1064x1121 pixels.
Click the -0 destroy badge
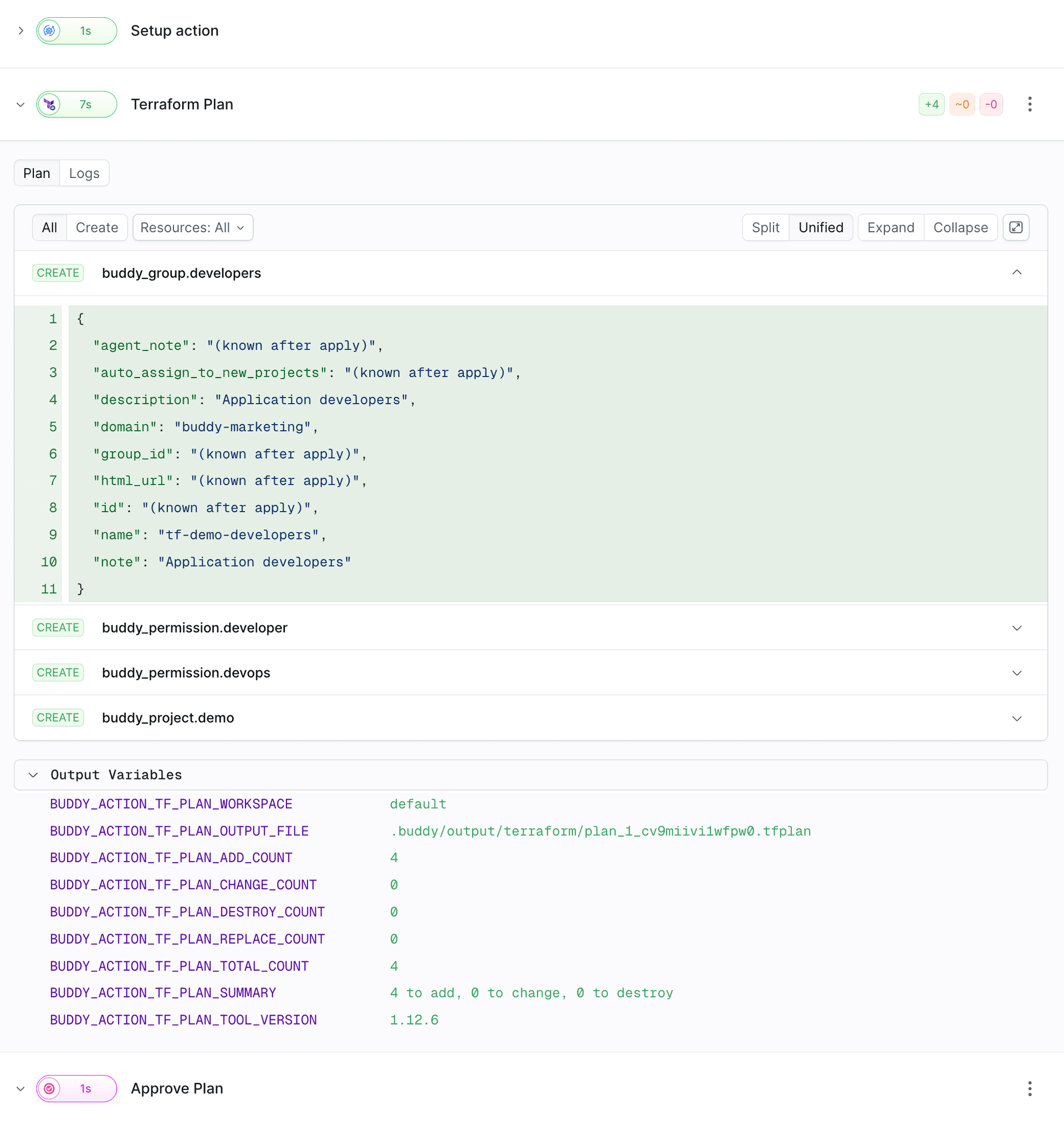click(x=991, y=104)
